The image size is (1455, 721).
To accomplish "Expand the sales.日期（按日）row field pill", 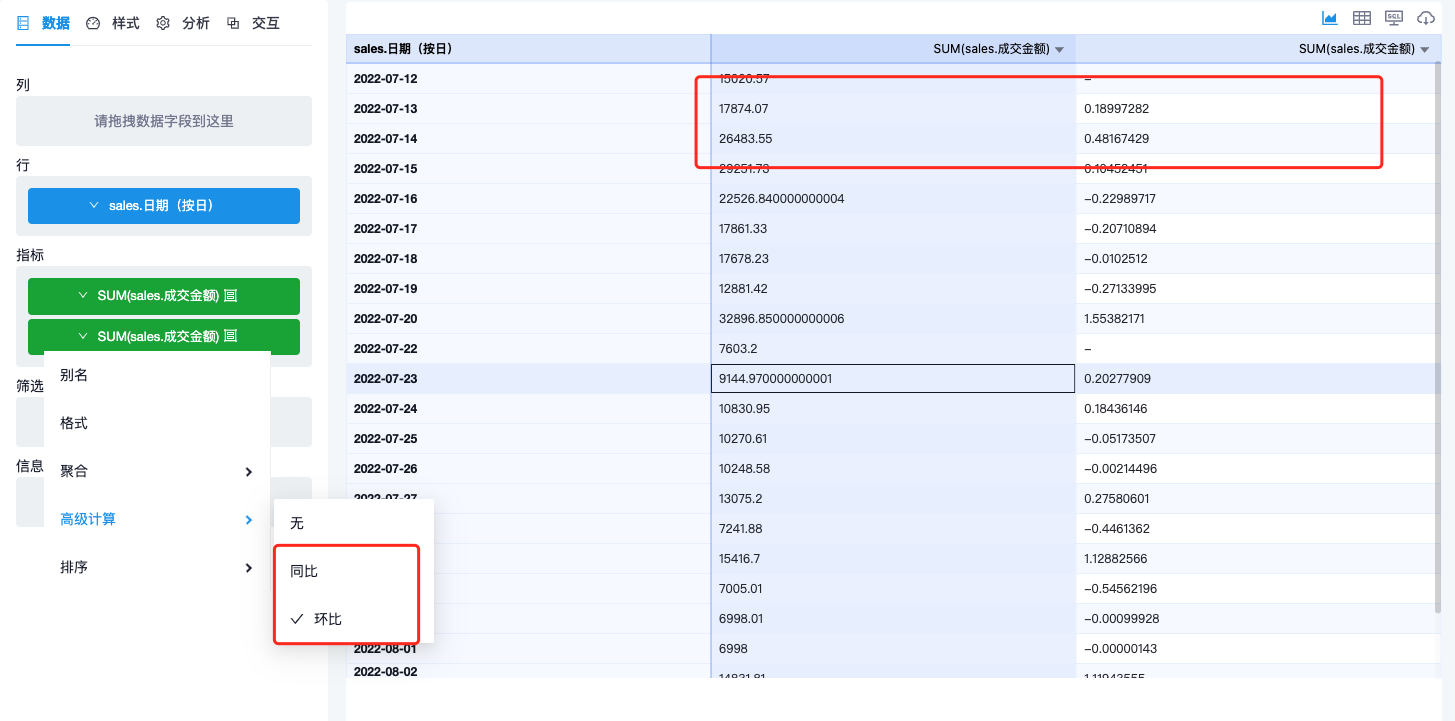I will coord(164,205).
